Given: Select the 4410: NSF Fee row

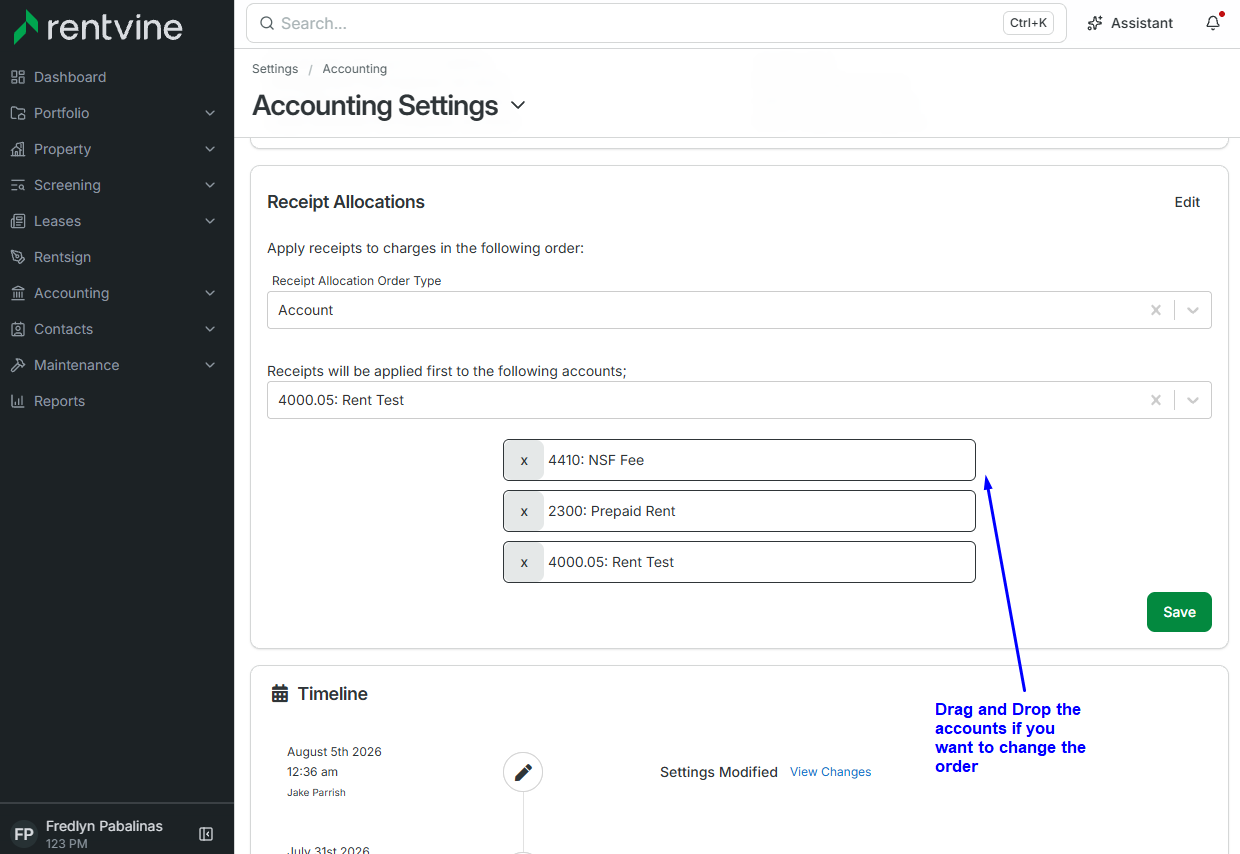Looking at the screenshot, I should [739, 460].
